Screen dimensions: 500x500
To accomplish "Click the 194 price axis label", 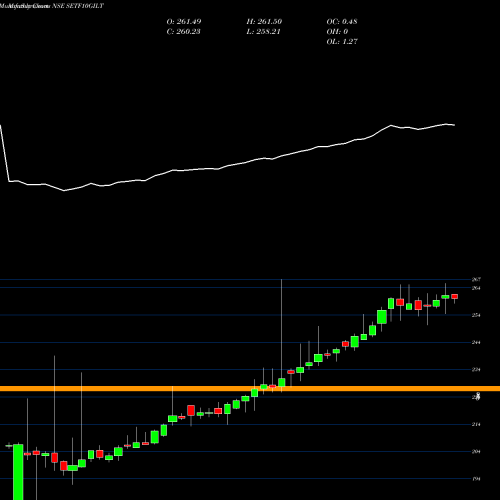I will 476,479.
